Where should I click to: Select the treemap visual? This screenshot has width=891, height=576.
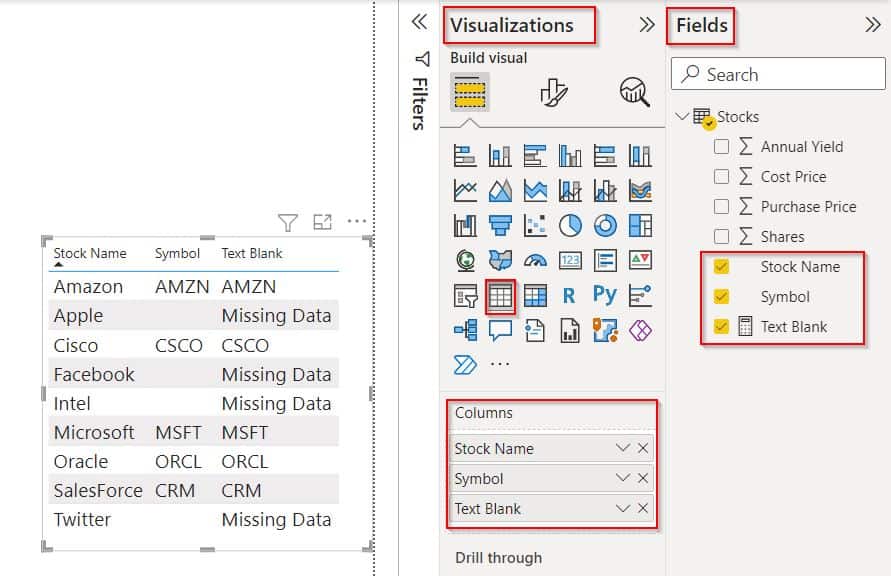pyautogui.click(x=640, y=226)
